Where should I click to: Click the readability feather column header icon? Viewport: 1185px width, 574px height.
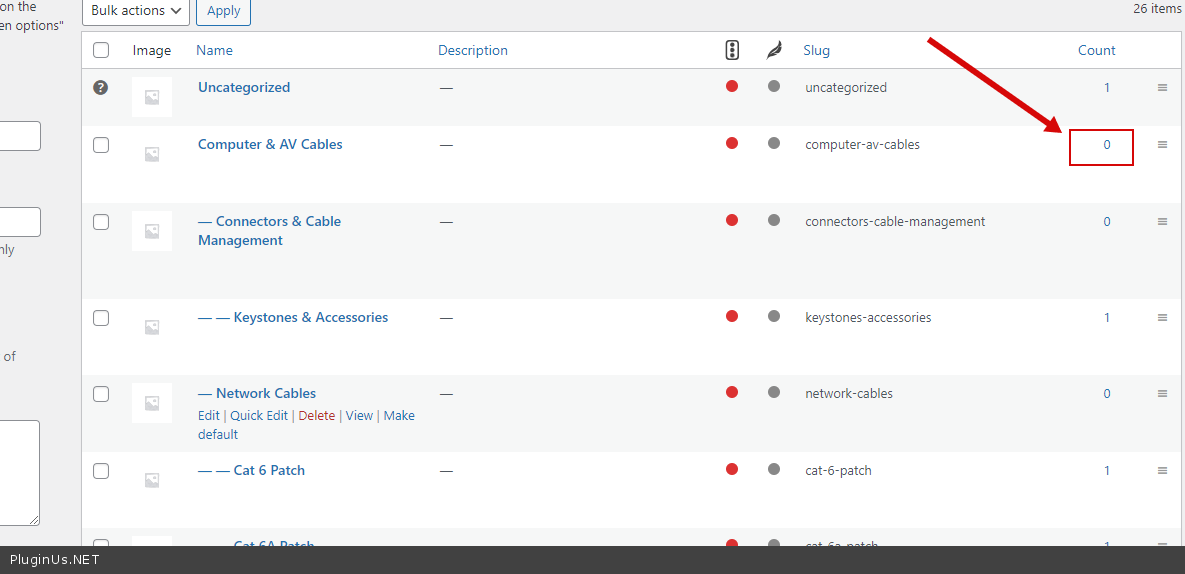[x=773, y=50]
